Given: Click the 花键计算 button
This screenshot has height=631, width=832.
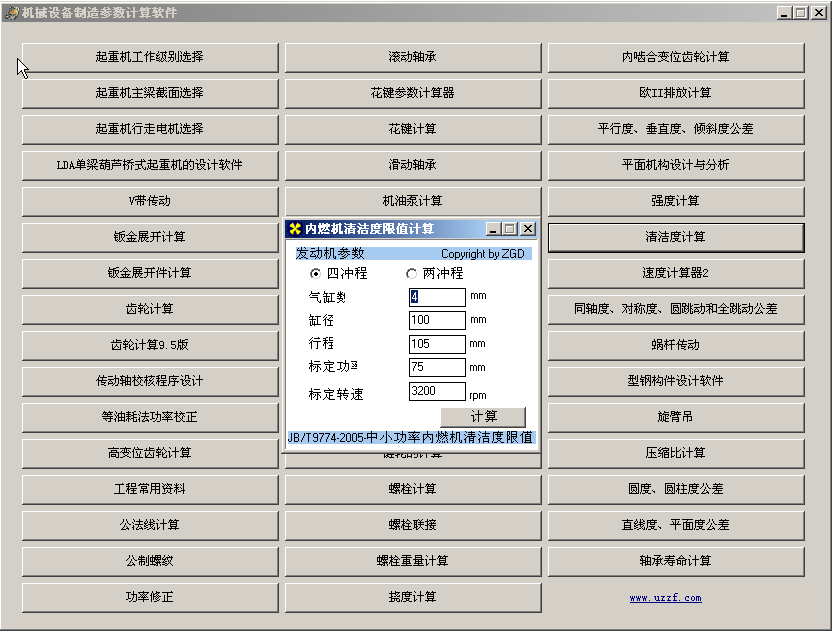Looking at the screenshot, I should point(413,129).
